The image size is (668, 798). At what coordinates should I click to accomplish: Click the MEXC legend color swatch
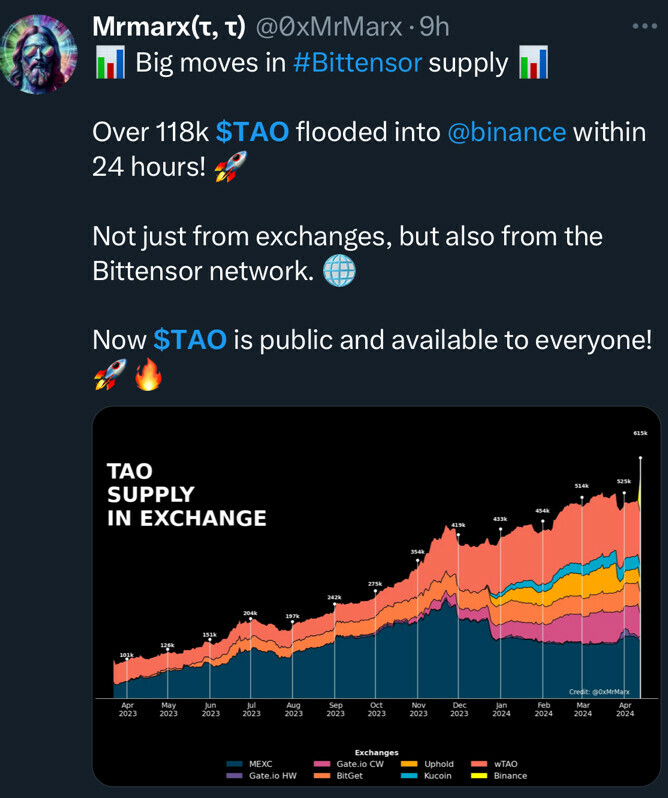(234, 764)
